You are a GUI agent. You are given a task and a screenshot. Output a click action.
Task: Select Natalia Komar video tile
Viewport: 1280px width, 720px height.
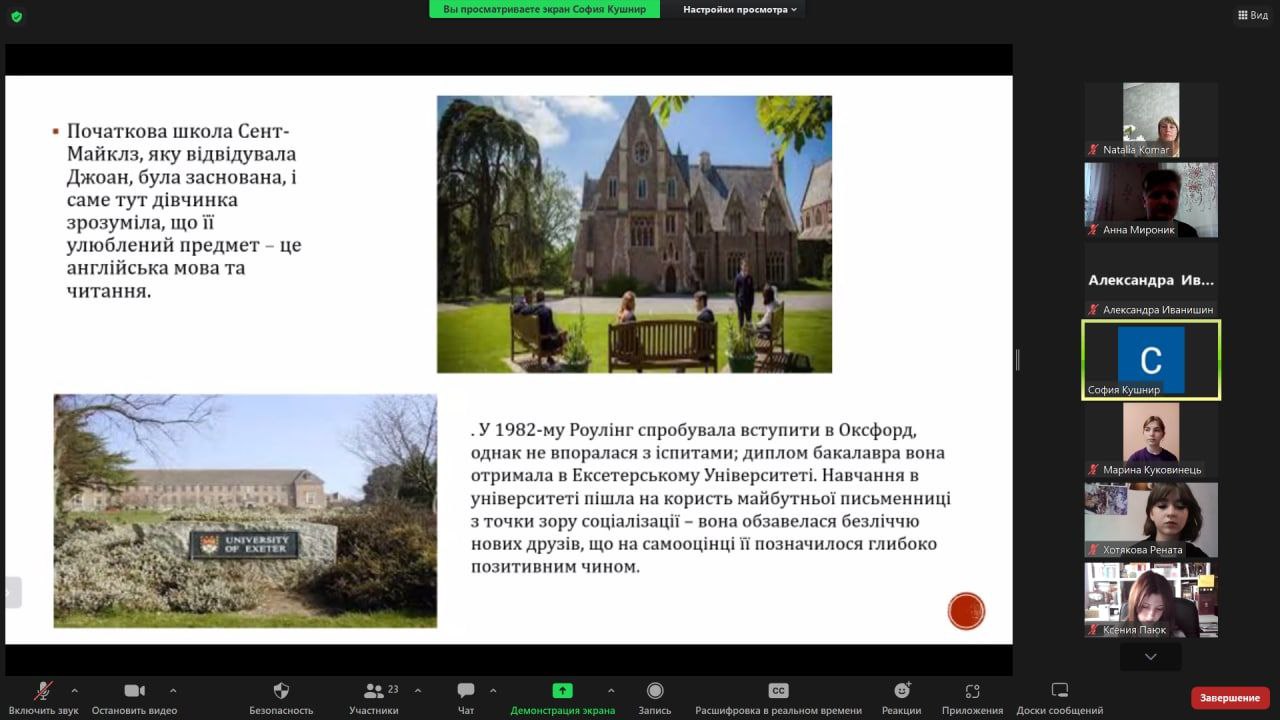pos(1151,120)
